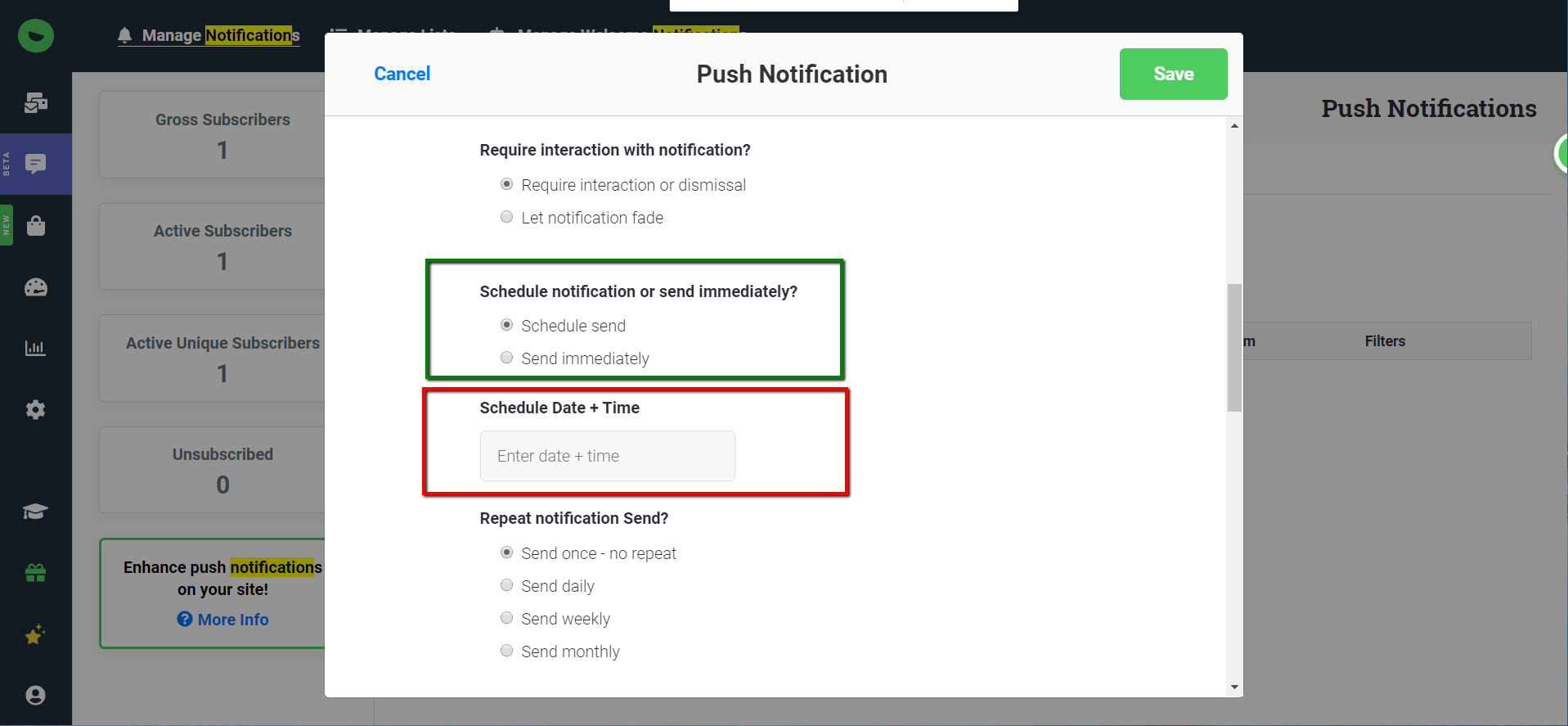The height and width of the screenshot is (726, 1568).
Task: Click the dialog scrollbar up arrow
Action: [1234, 125]
